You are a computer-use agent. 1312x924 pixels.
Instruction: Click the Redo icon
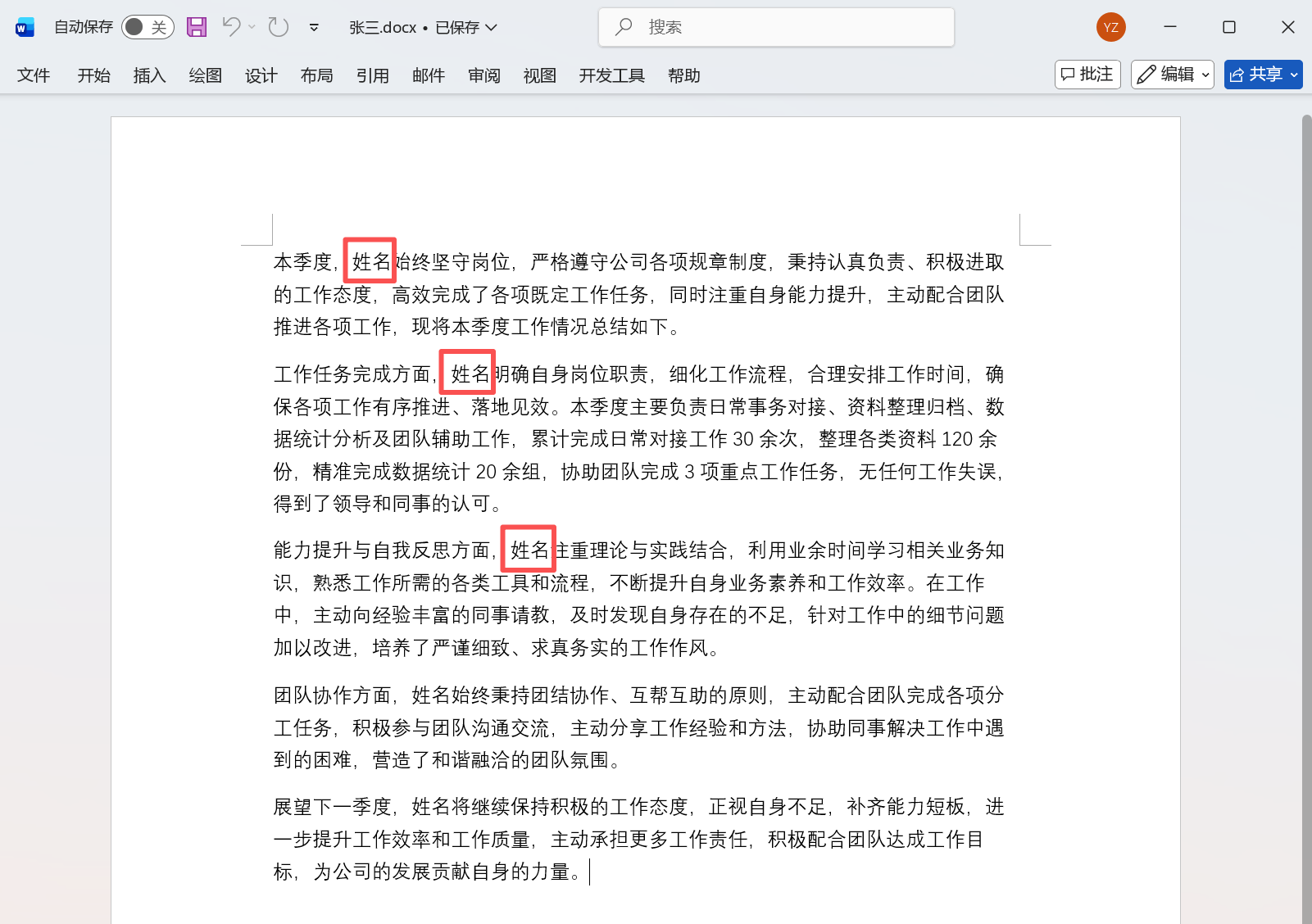[x=278, y=26]
